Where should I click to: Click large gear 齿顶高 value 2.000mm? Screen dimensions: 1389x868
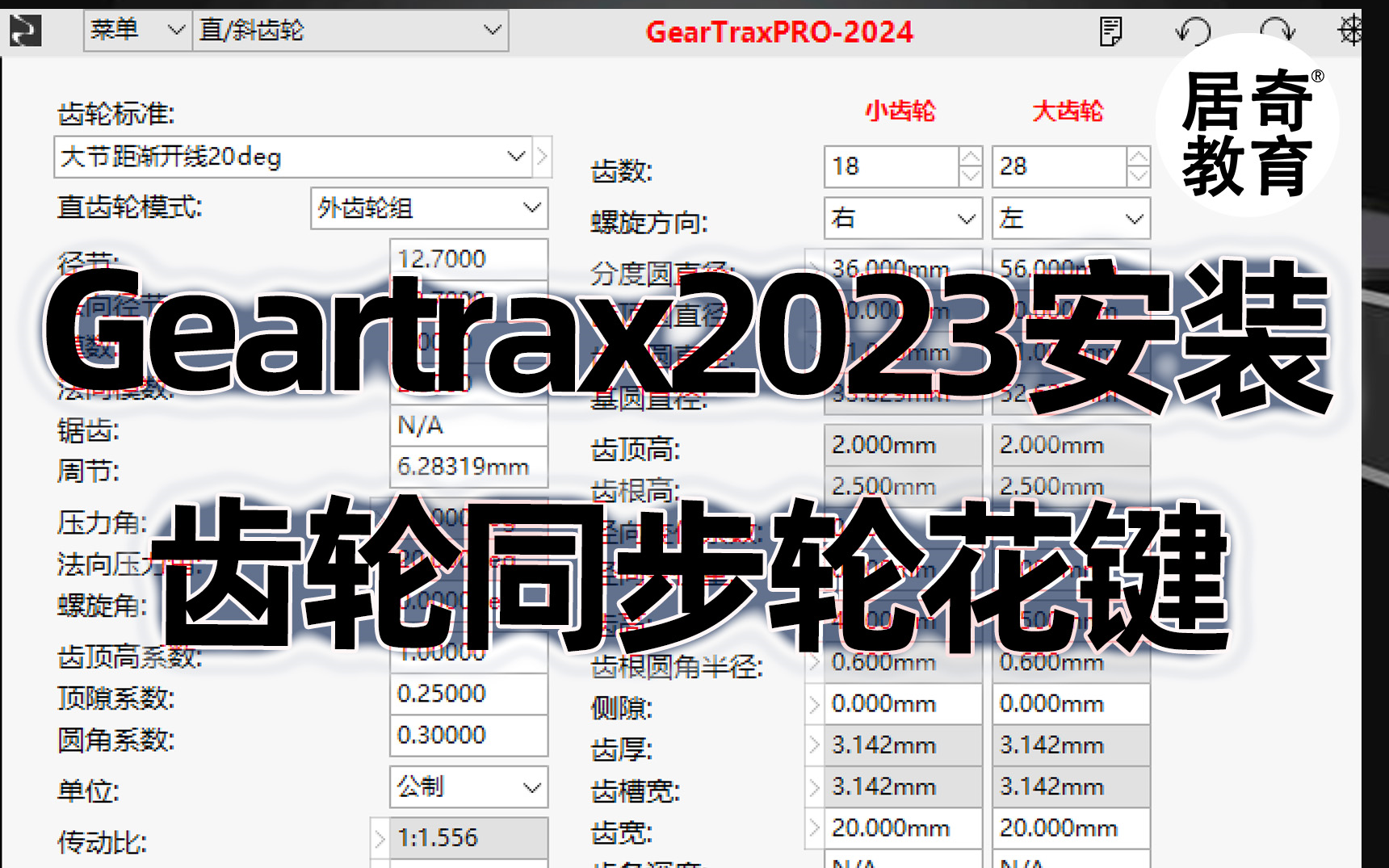[1071, 445]
